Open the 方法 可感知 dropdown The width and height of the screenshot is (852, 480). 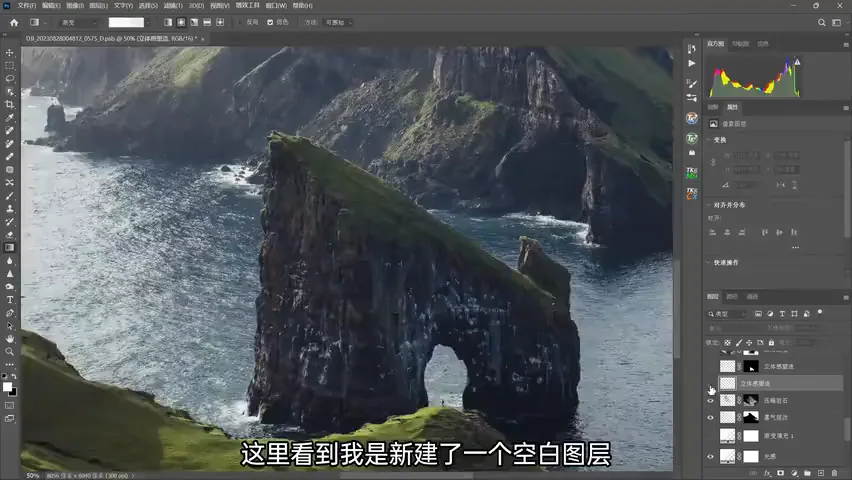[339, 22]
